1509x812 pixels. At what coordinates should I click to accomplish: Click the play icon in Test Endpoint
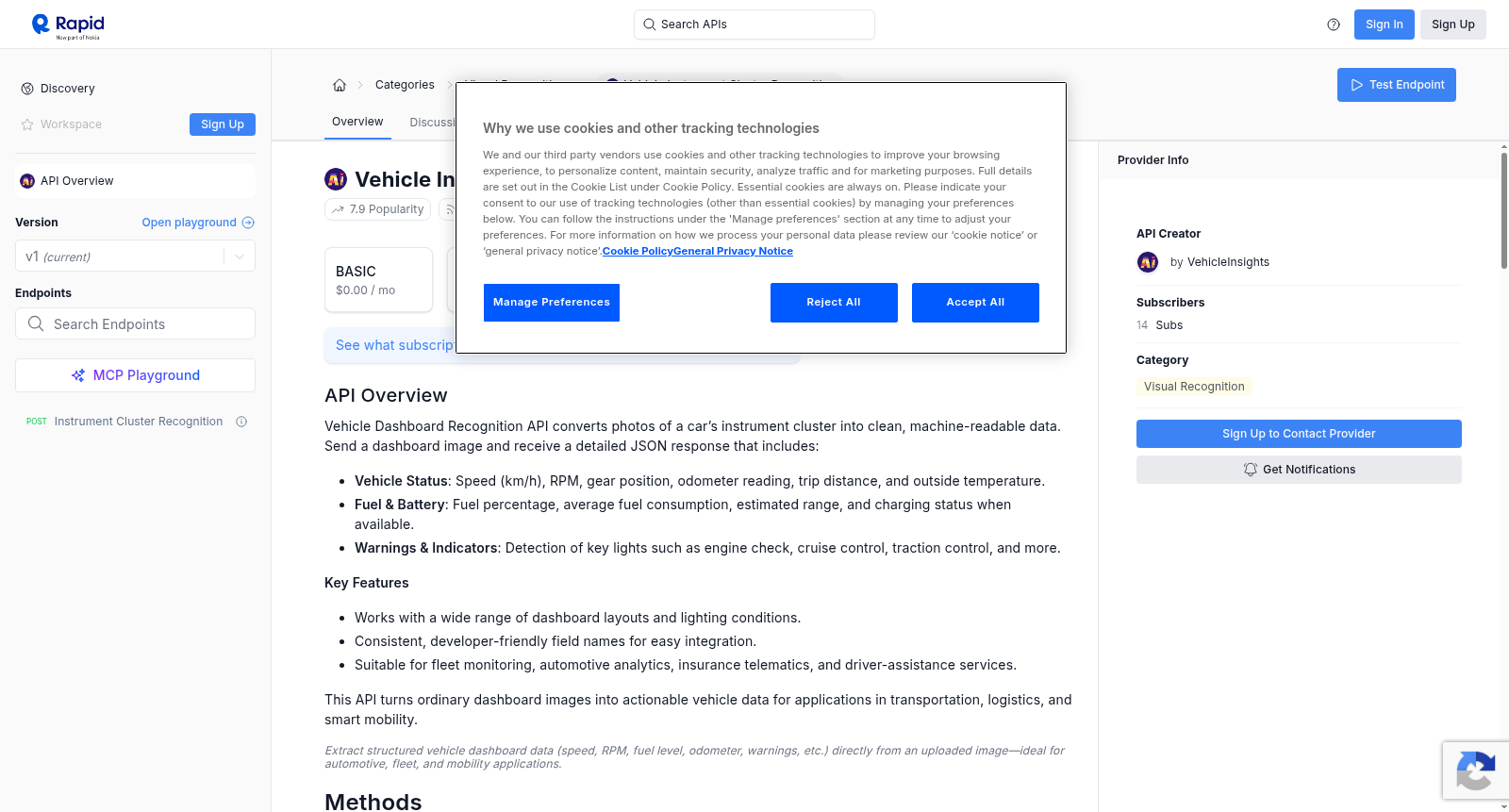(x=1357, y=85)
